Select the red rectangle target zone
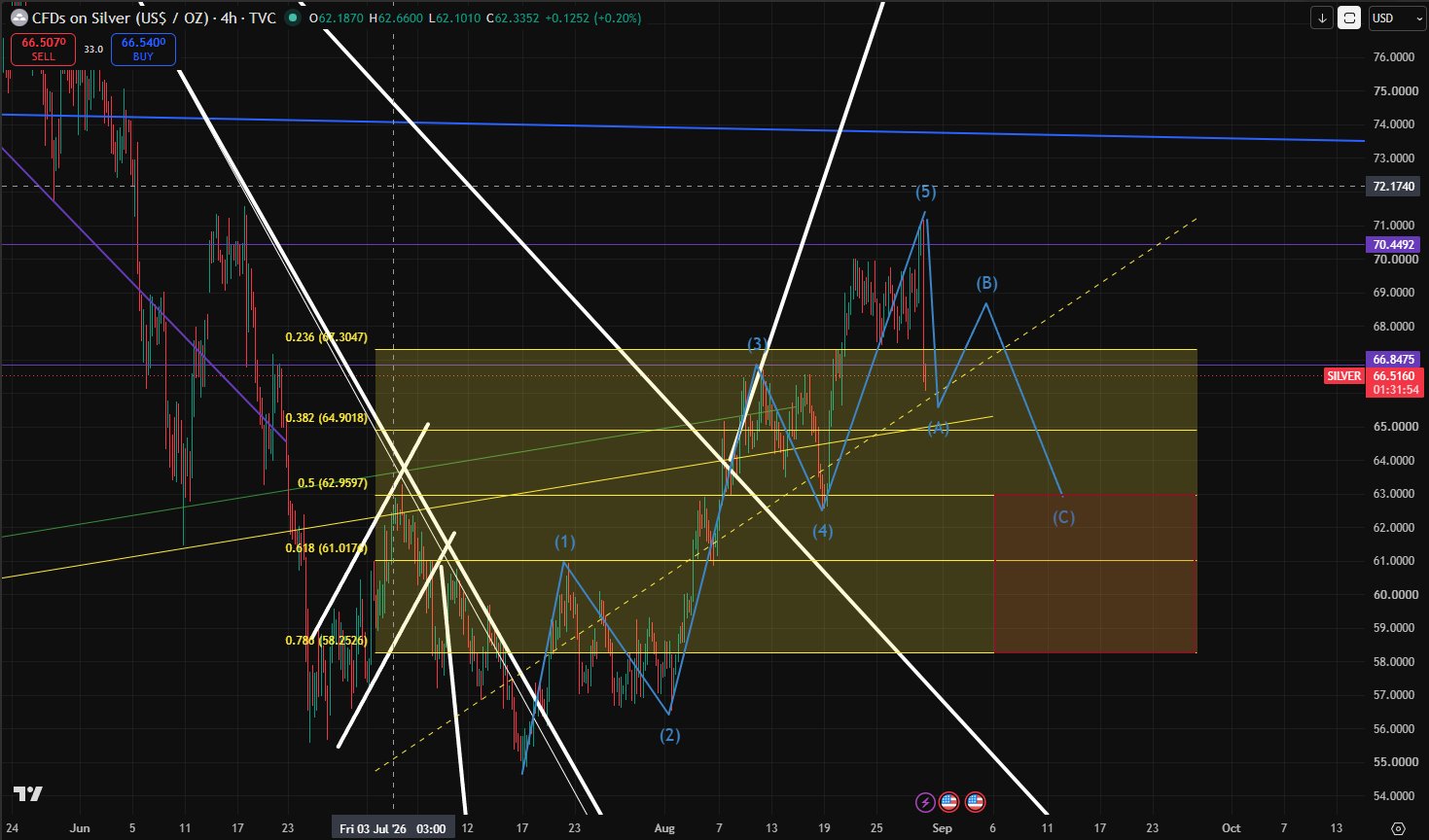The width and height of the screenshot is (1429, 840). click(x=1095, y=574)
